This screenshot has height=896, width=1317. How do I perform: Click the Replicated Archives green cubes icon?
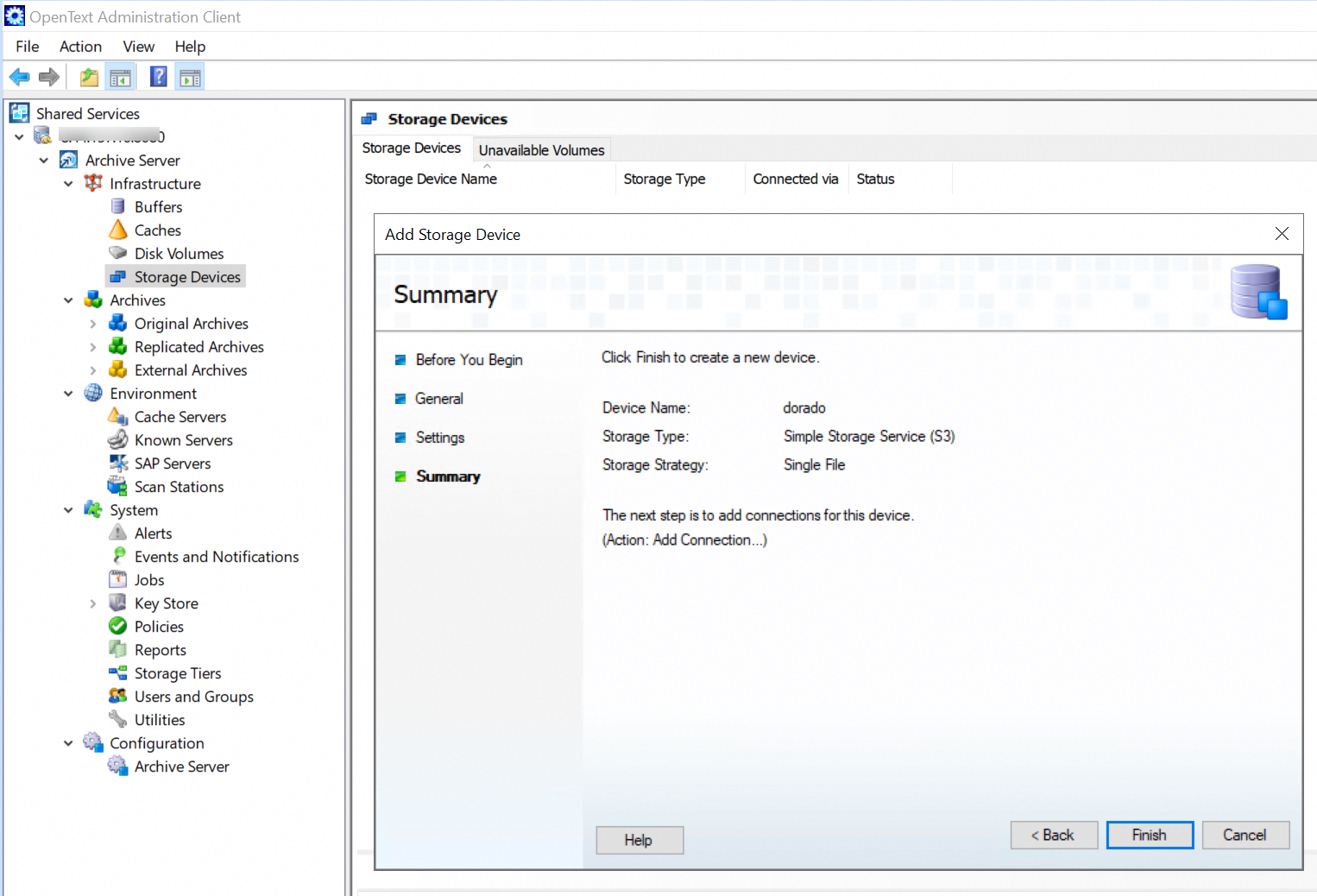click(118, 346)
